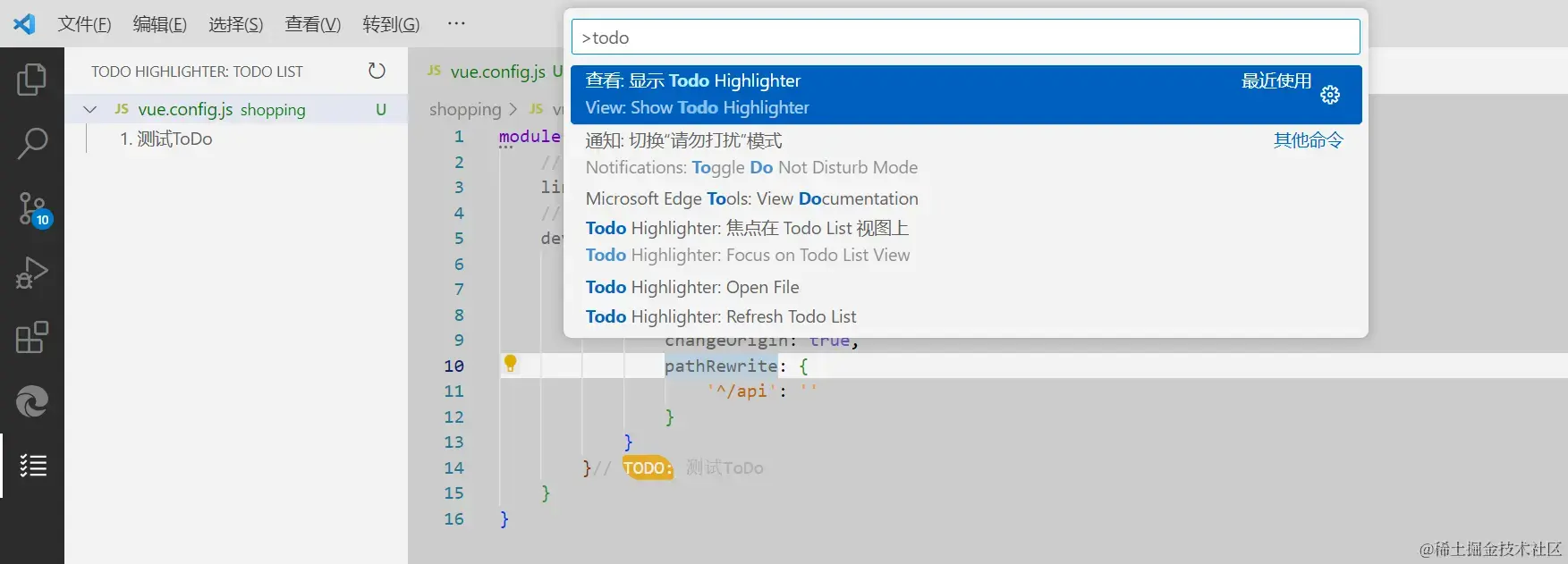Run Todo Highlighter: Open File command
1568x564 pixels.
tap(692, 287)
